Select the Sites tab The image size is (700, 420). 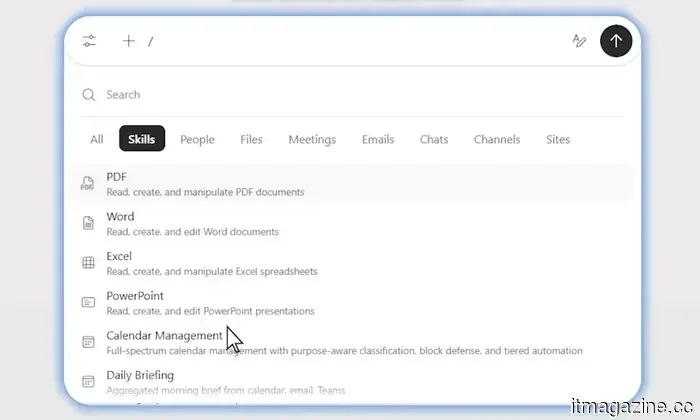(x=558, y=139)
